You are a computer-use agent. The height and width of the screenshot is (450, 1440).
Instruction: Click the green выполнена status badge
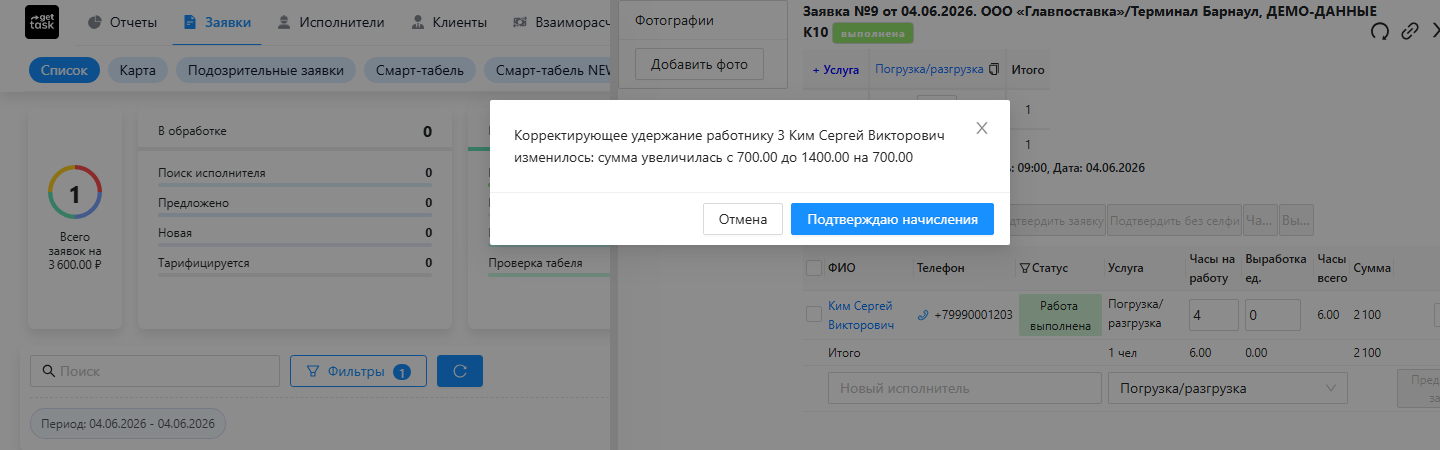tap(874, 33)
